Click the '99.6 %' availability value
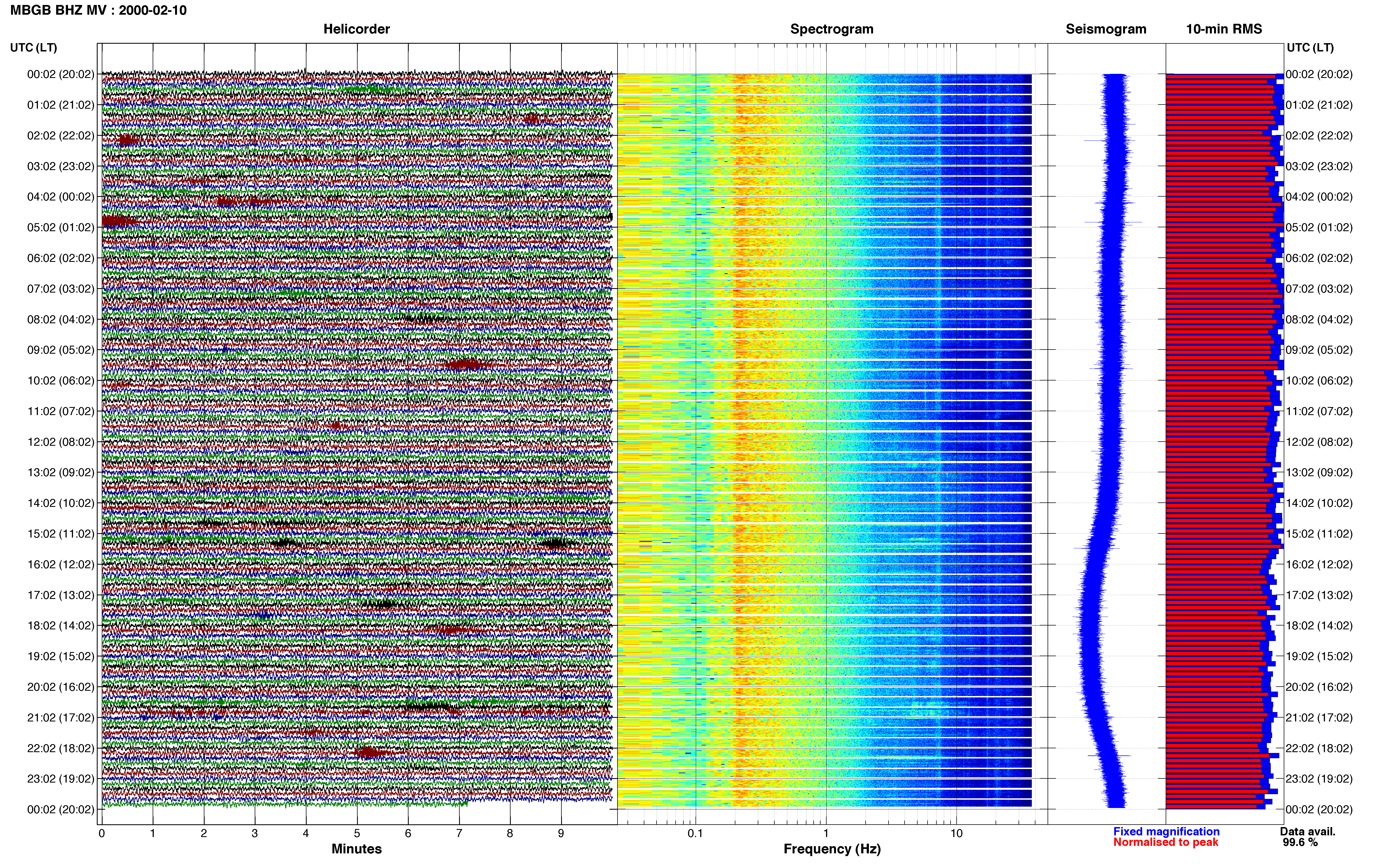The height and width of the screenshot is (868, 1388). point(1300,842)
